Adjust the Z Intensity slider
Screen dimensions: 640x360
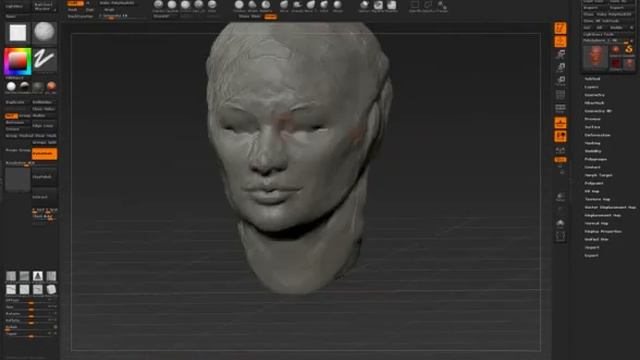pyautogui.click(x=122, y=16)
